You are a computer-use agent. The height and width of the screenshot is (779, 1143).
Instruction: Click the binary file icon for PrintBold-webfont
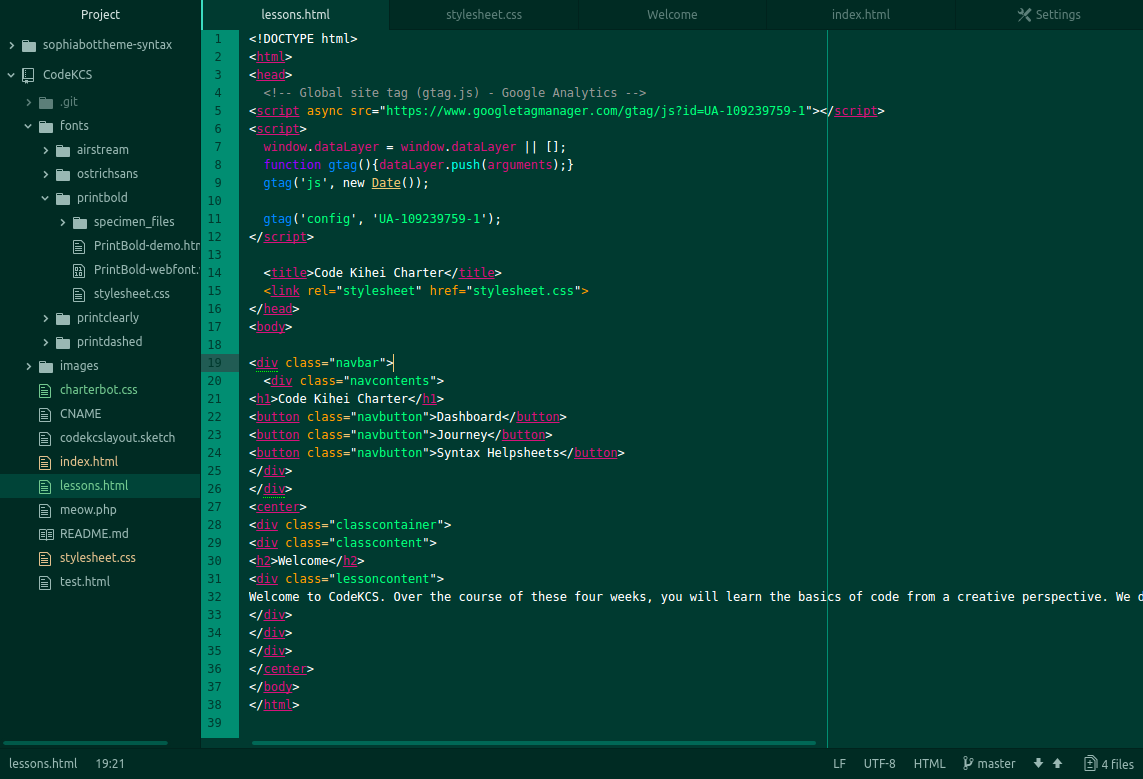tap(79, 270)
